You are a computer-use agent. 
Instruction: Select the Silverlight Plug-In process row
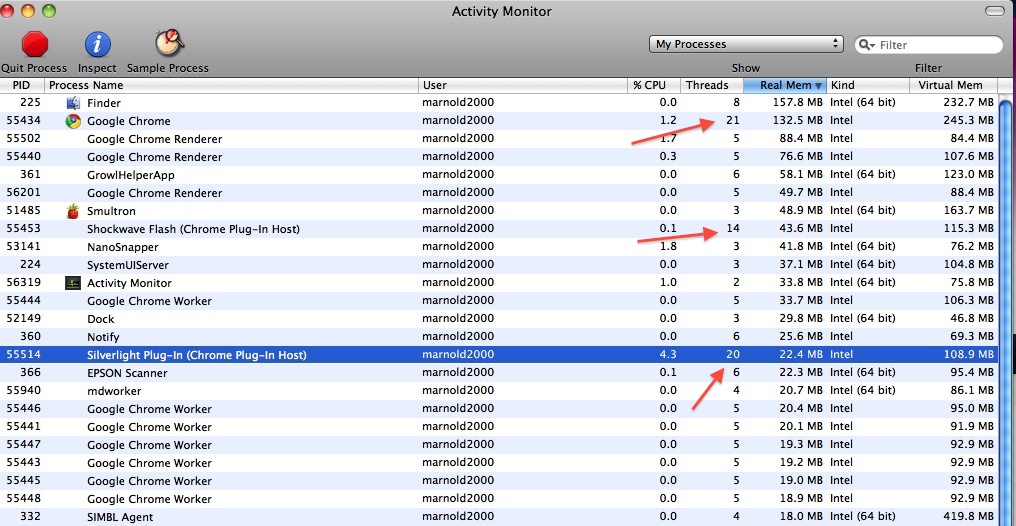499,354
